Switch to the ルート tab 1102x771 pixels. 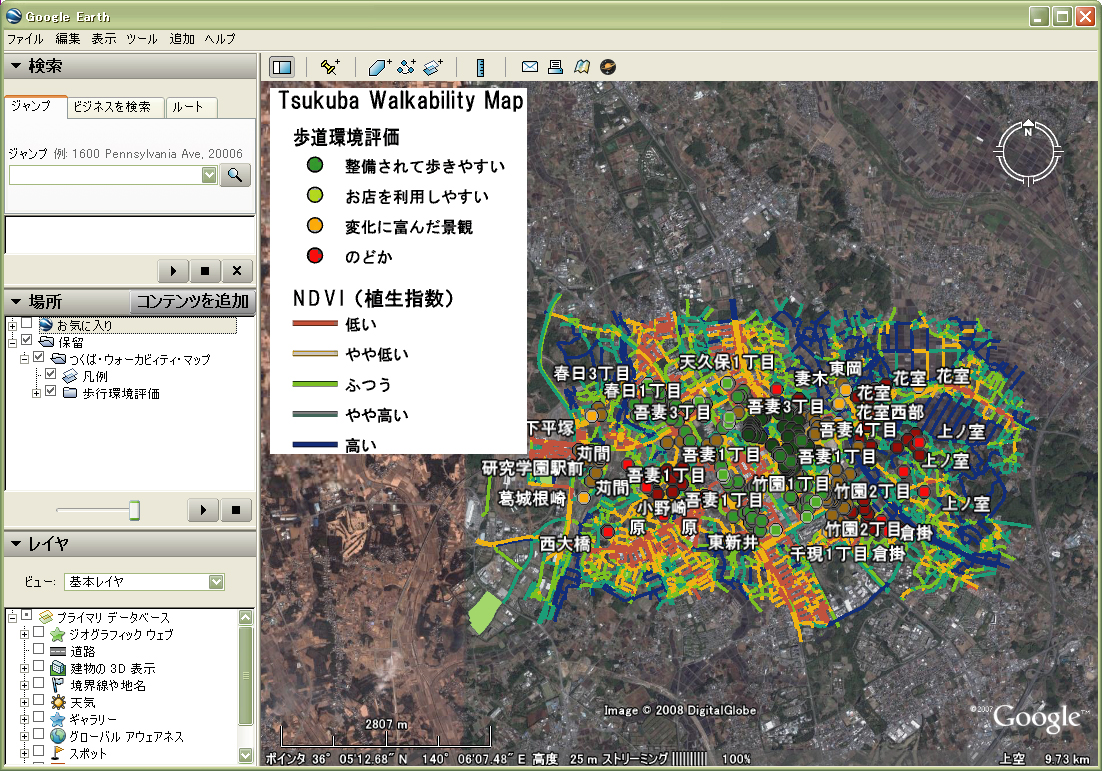click(x=187, y=107)
